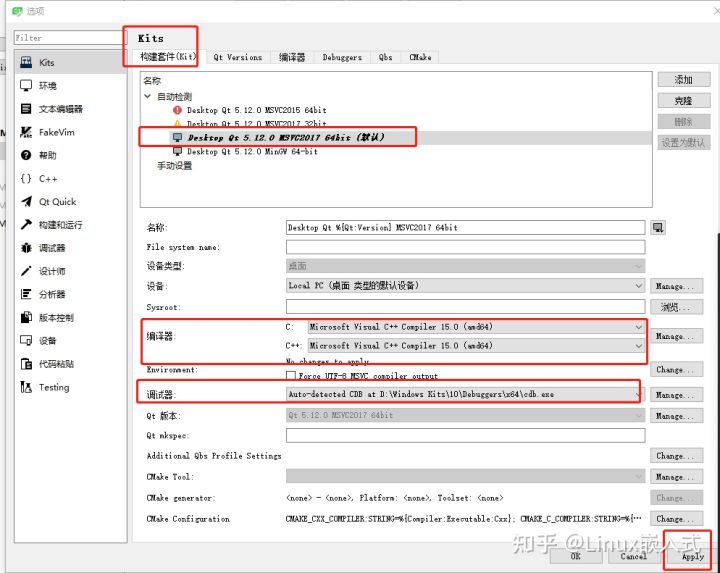The image size is (720, 573).
Task: Open the 文本编辑器 text editor category
Action: click(x=60, y=109)
